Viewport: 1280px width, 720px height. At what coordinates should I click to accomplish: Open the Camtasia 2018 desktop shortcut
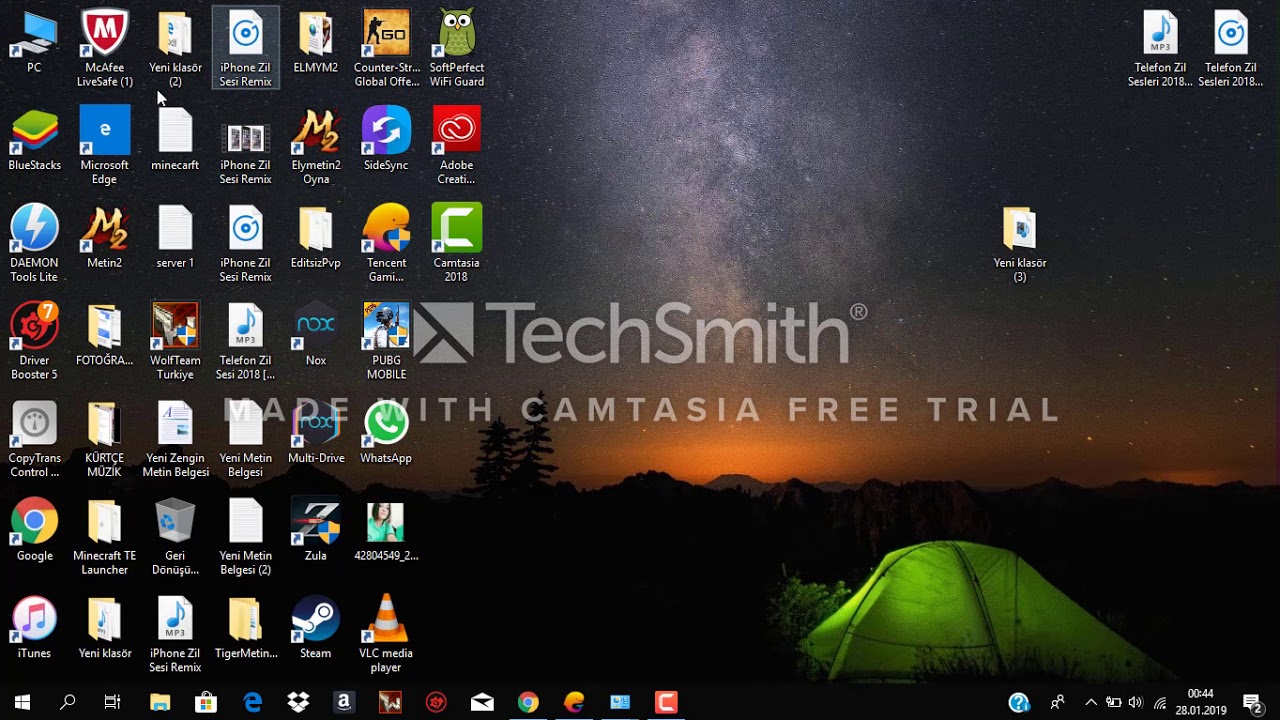pos(456,244)
